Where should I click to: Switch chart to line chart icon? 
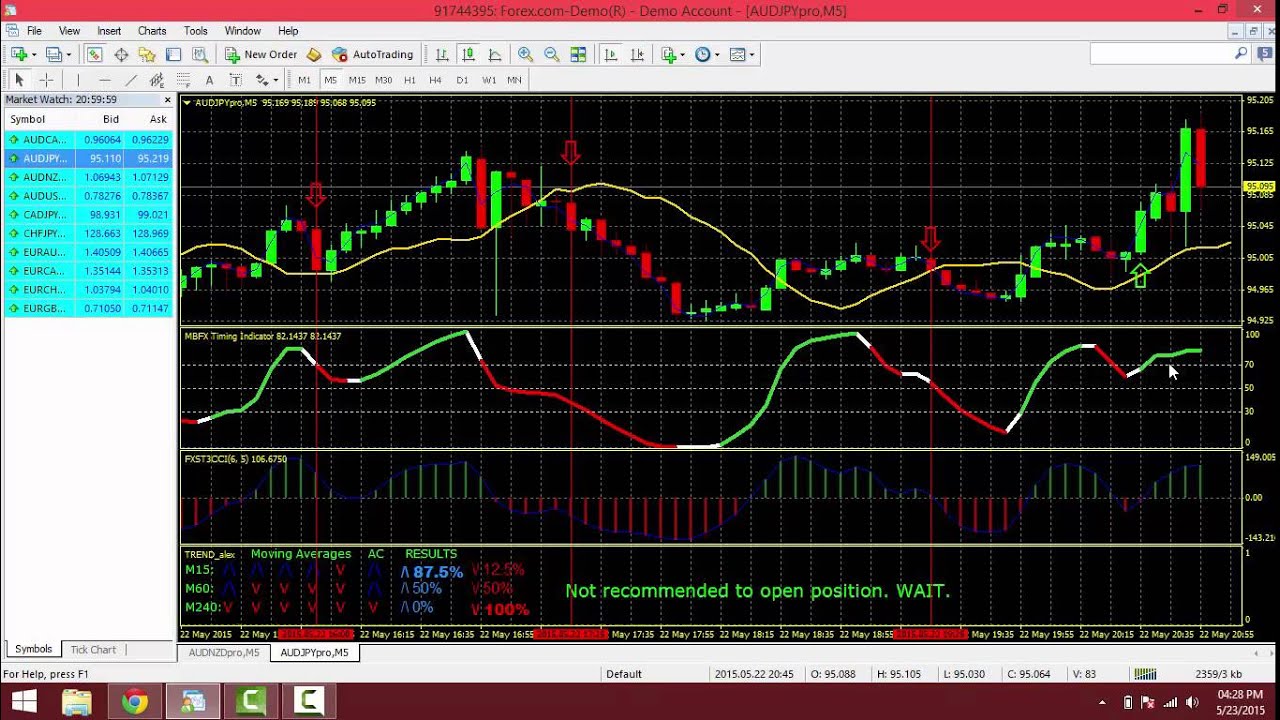point(494,55)
